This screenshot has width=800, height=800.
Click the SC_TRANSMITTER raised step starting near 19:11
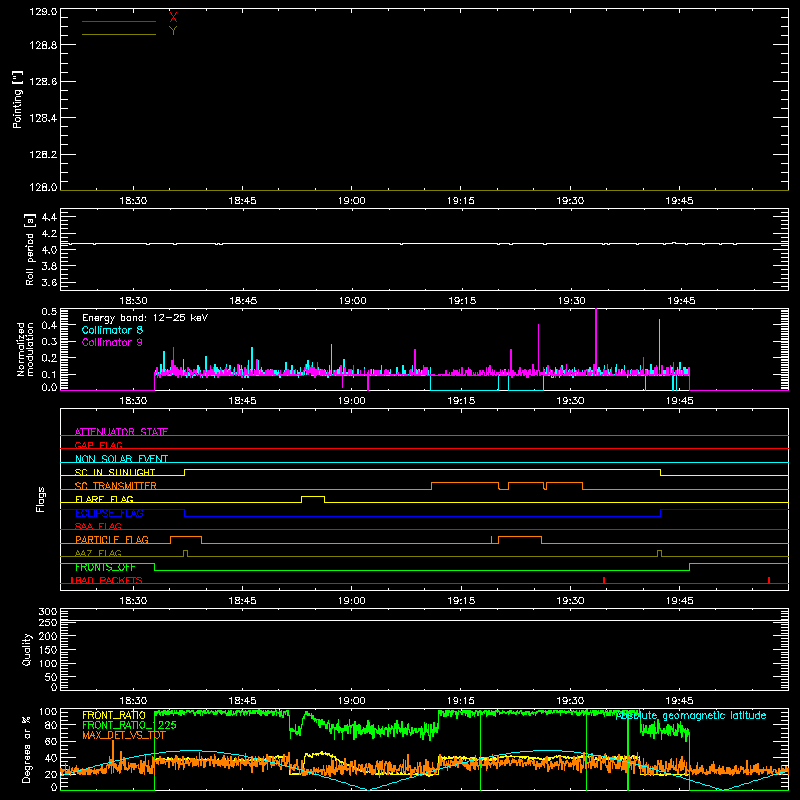click(x=465, y=486)
